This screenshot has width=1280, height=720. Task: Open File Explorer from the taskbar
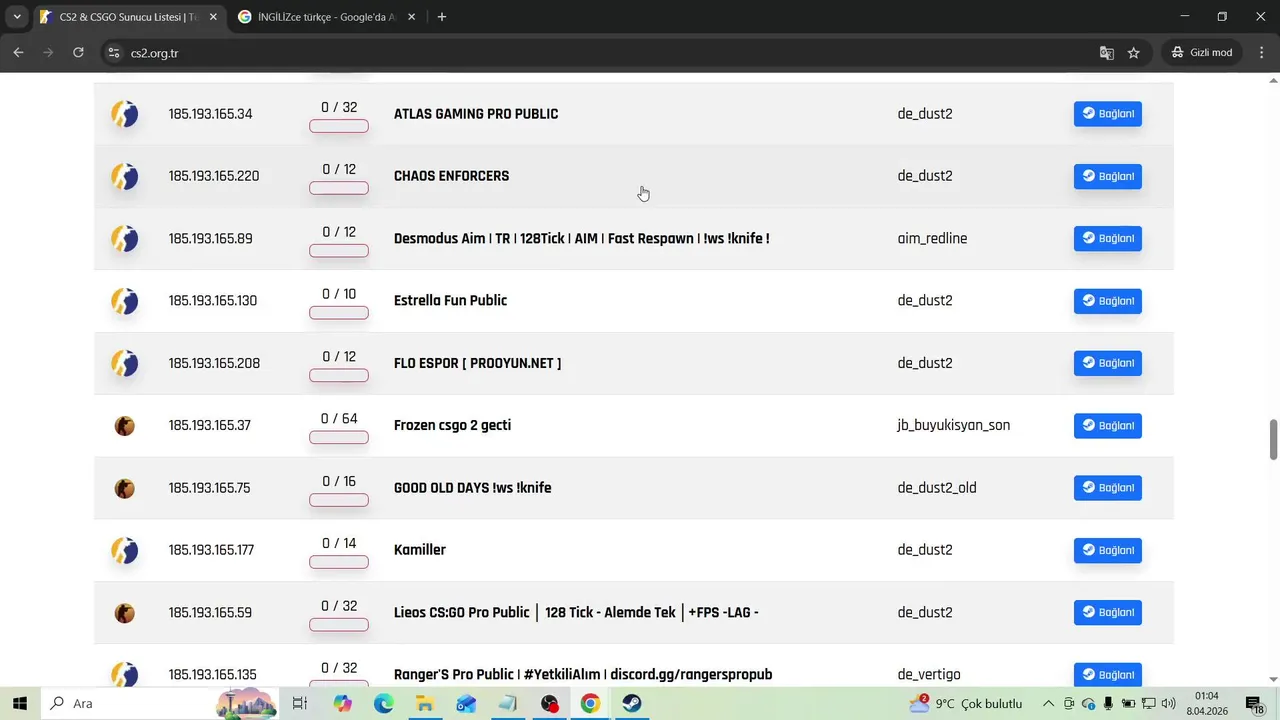point(425,704)
